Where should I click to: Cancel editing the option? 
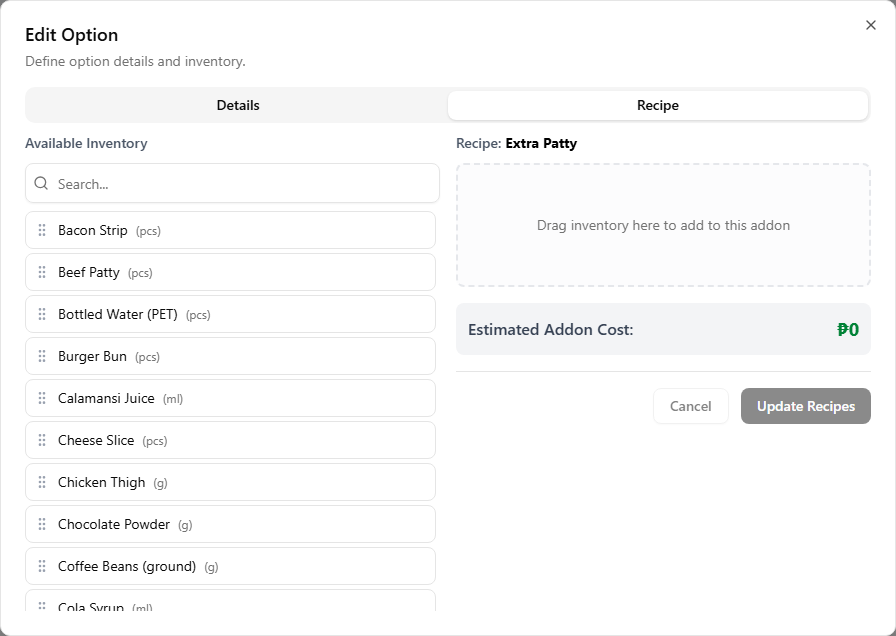click(690, 406)
